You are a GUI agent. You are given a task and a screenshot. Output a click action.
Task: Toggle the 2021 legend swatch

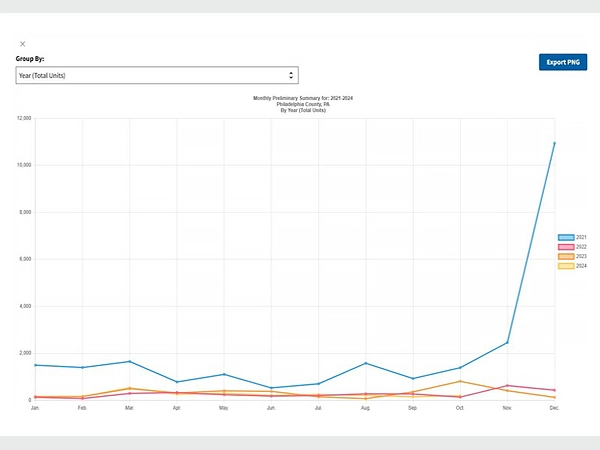click(x=566, y=237)
